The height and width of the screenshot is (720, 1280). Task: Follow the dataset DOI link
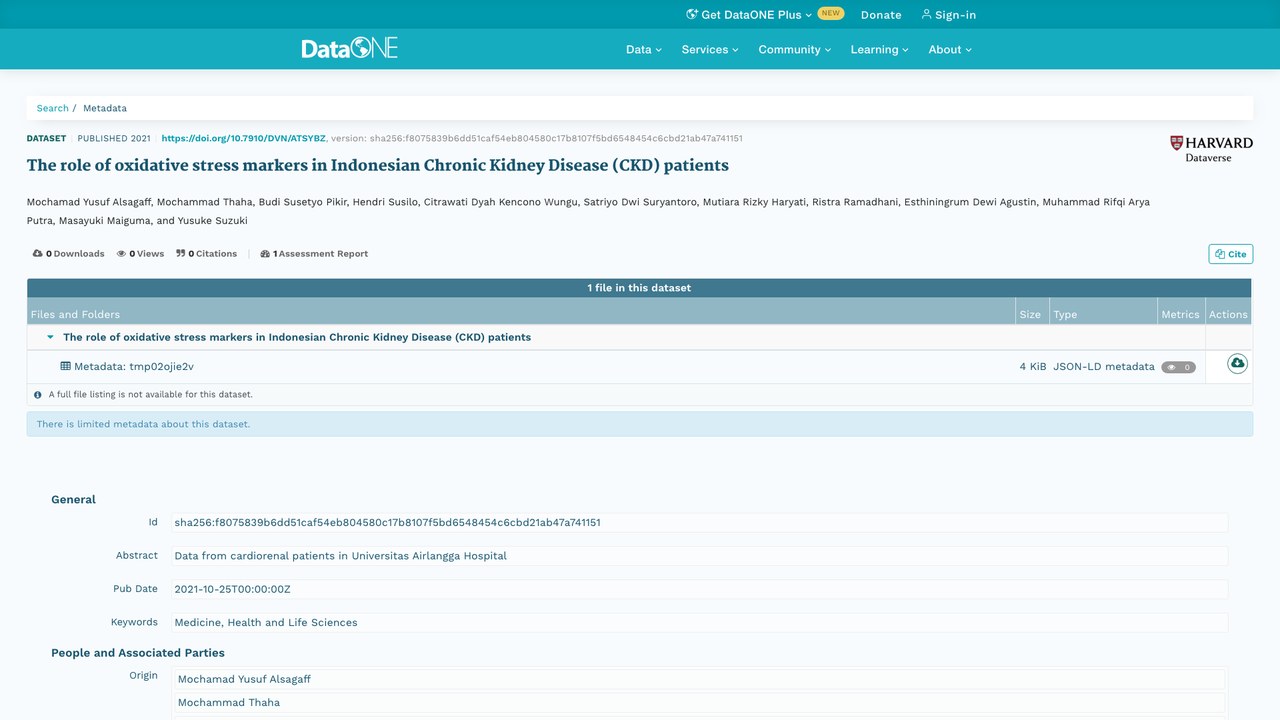tap(244, 138)
